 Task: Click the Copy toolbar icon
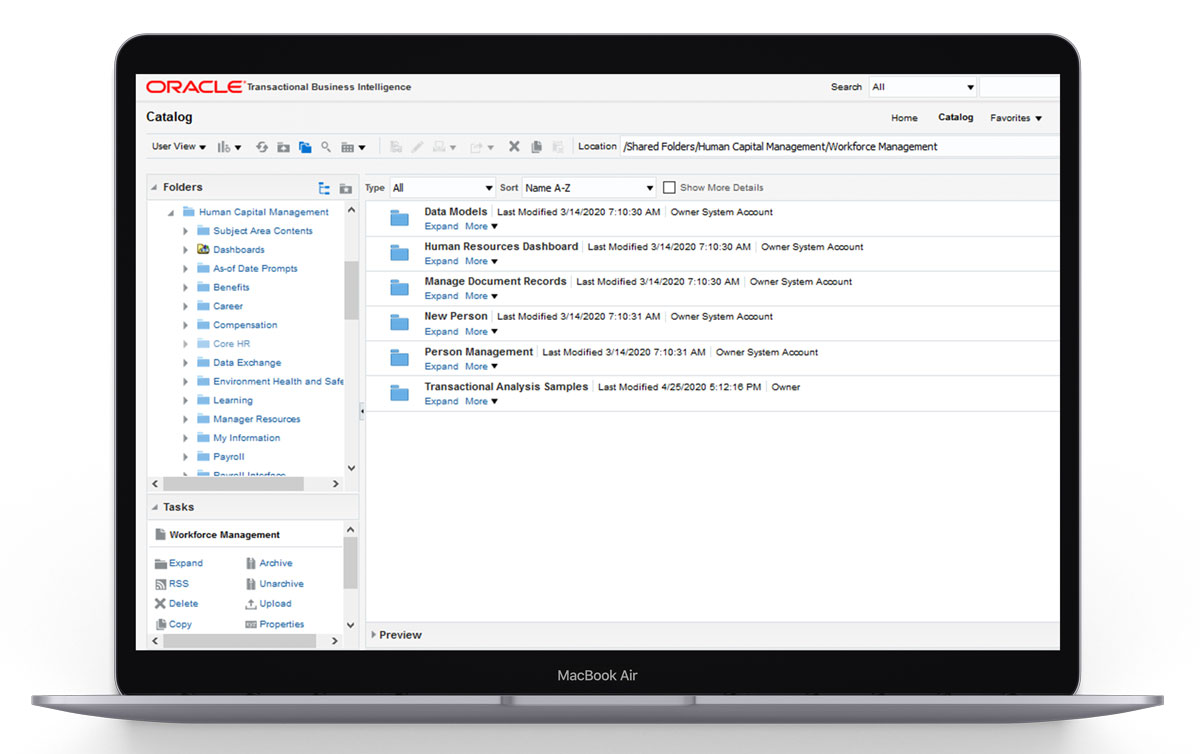[x=536, y=147]
